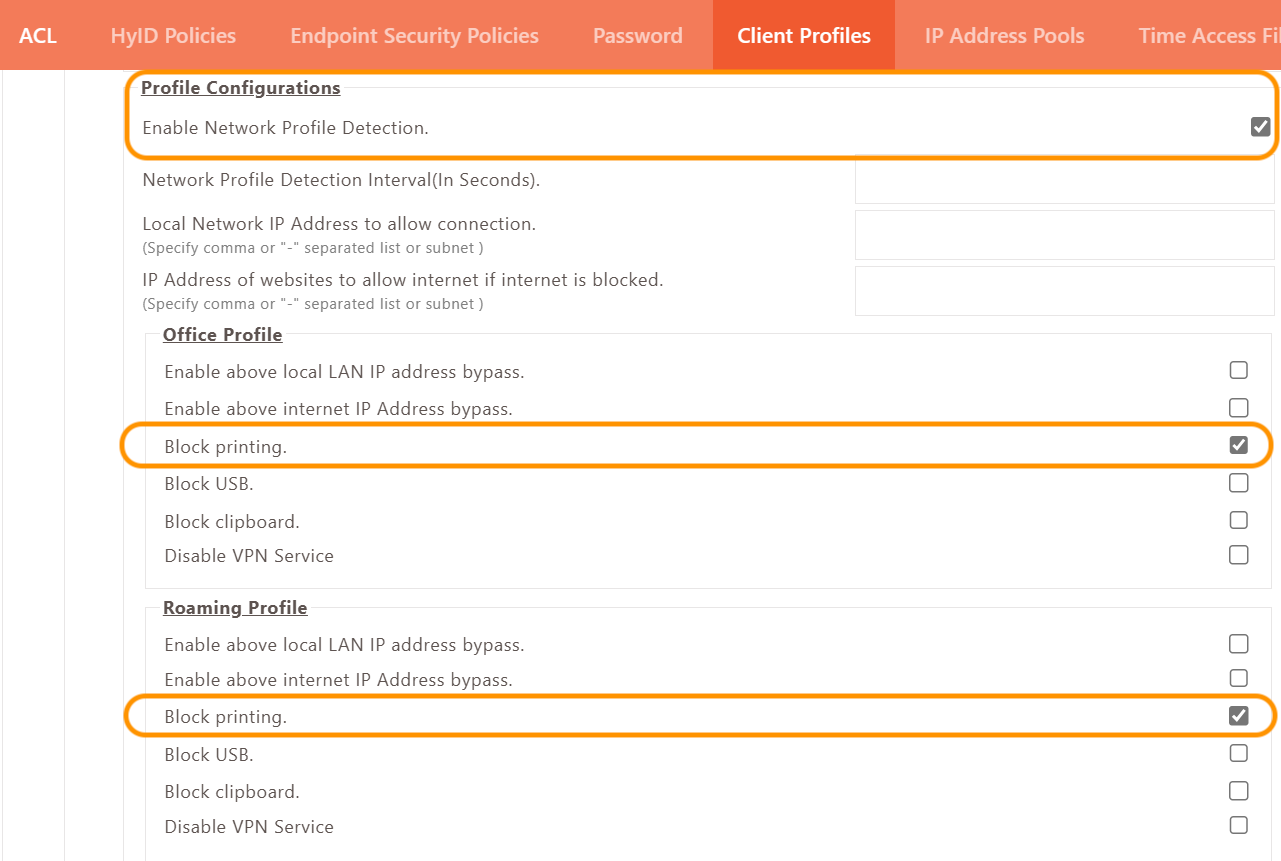This screenshot has height=861, width=1281.
Task: Open the ACL tab
Action: pos(38,36)
